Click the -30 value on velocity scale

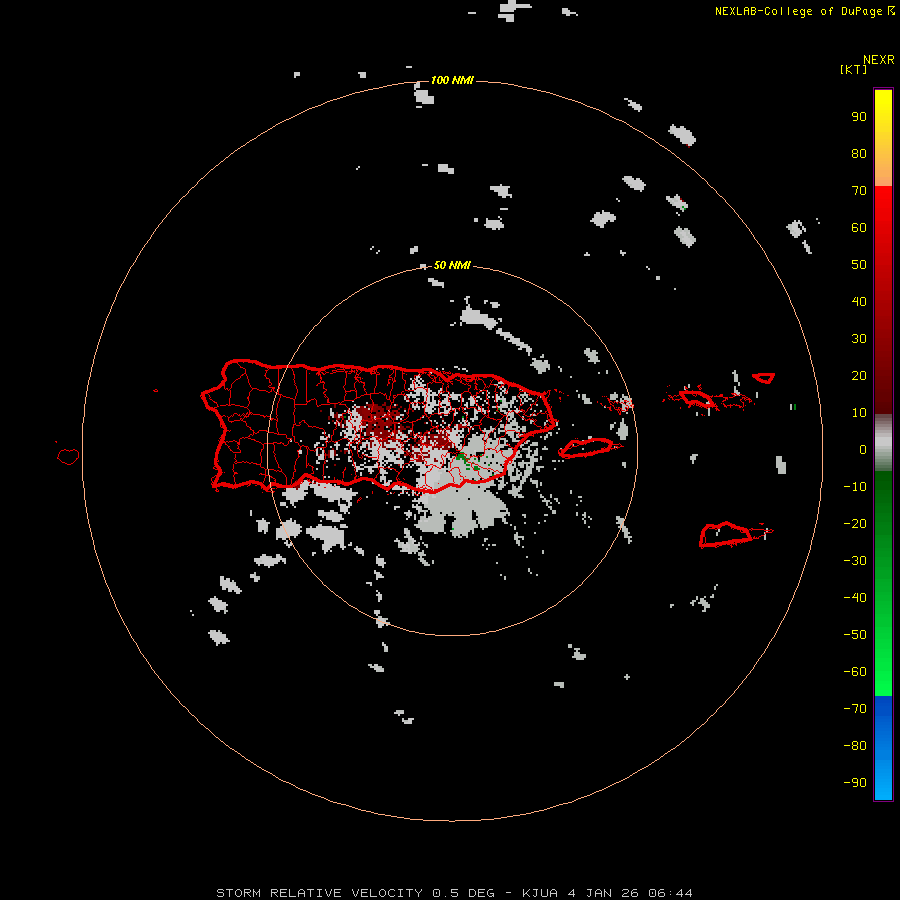pos(855,561)
